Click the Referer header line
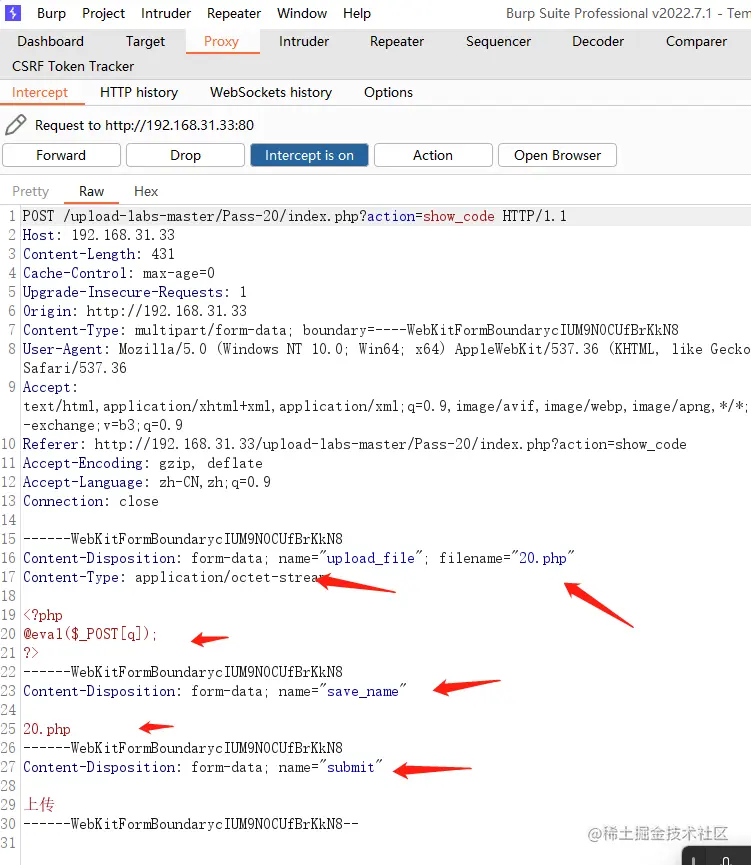751x865 pixels. pyautogui.click(x=354, y=444)
